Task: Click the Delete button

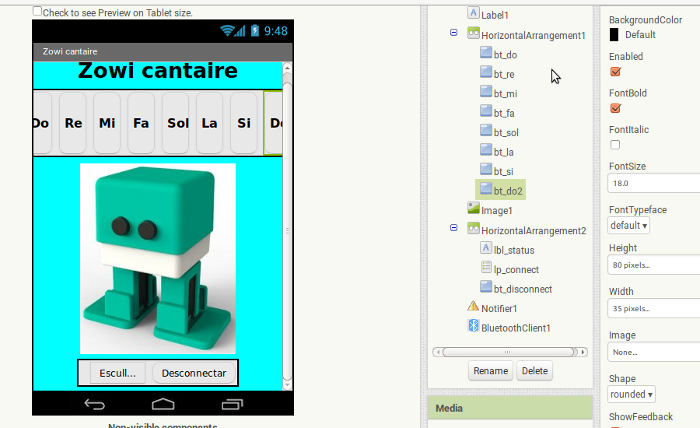Action: point(535,371)
